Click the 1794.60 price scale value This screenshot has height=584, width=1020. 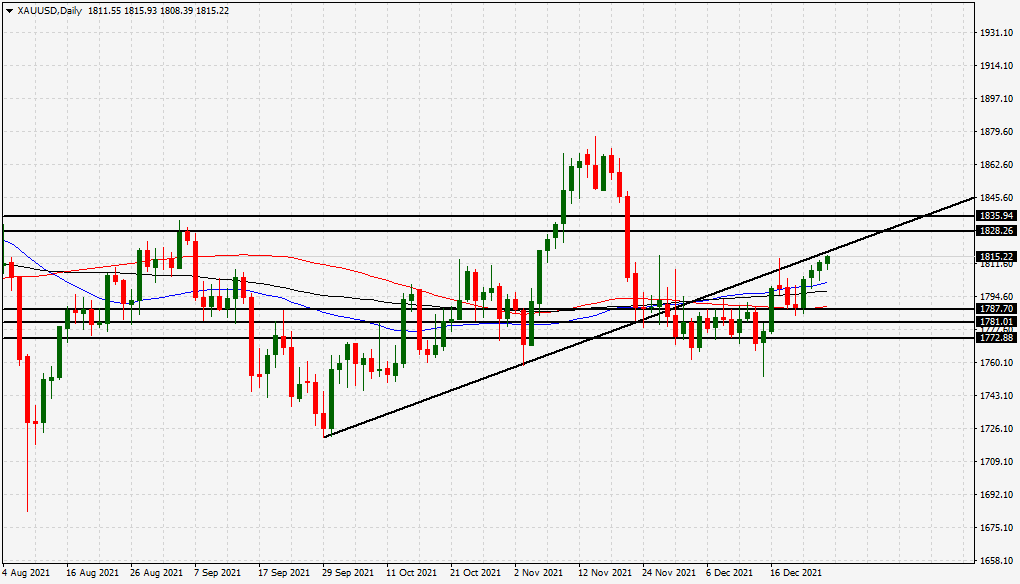click(997, 297)
